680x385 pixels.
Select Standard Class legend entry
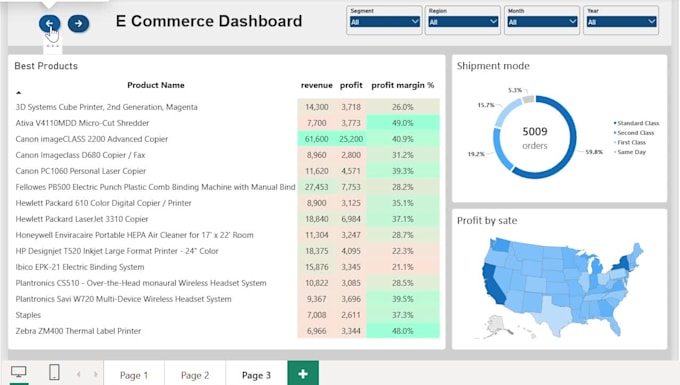[636, 123]
